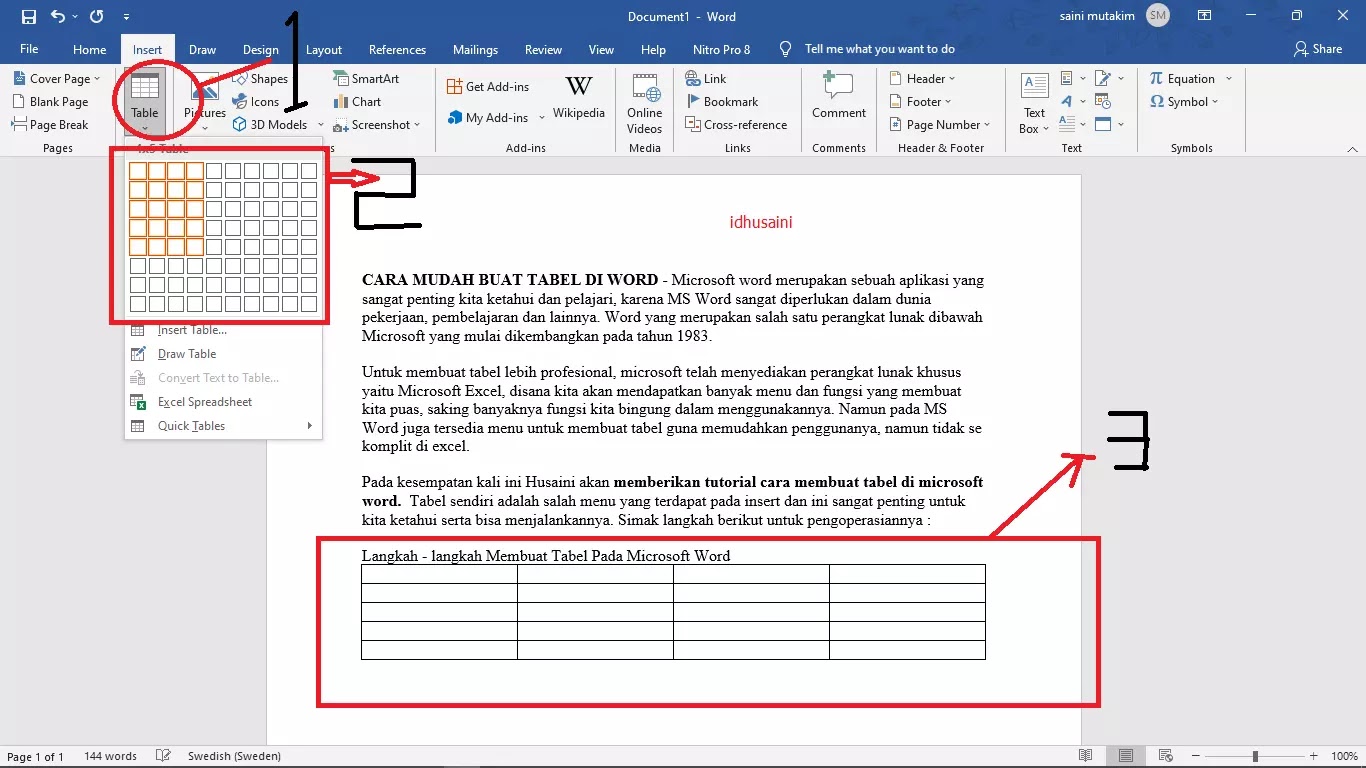Open the Wikipedia add-in

click(x=579, y=98)
